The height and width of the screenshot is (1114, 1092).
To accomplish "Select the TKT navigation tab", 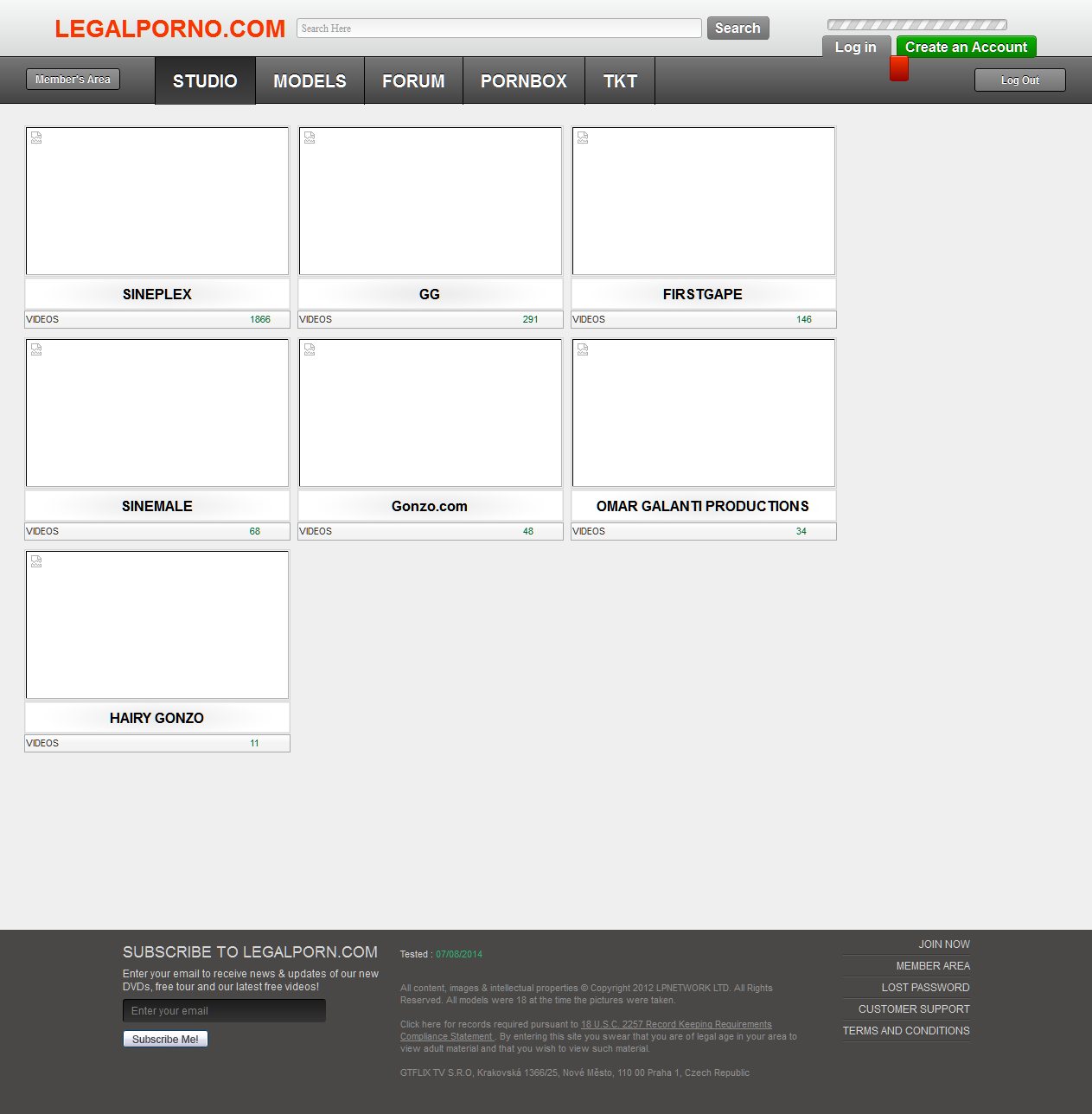I will 620,81.
